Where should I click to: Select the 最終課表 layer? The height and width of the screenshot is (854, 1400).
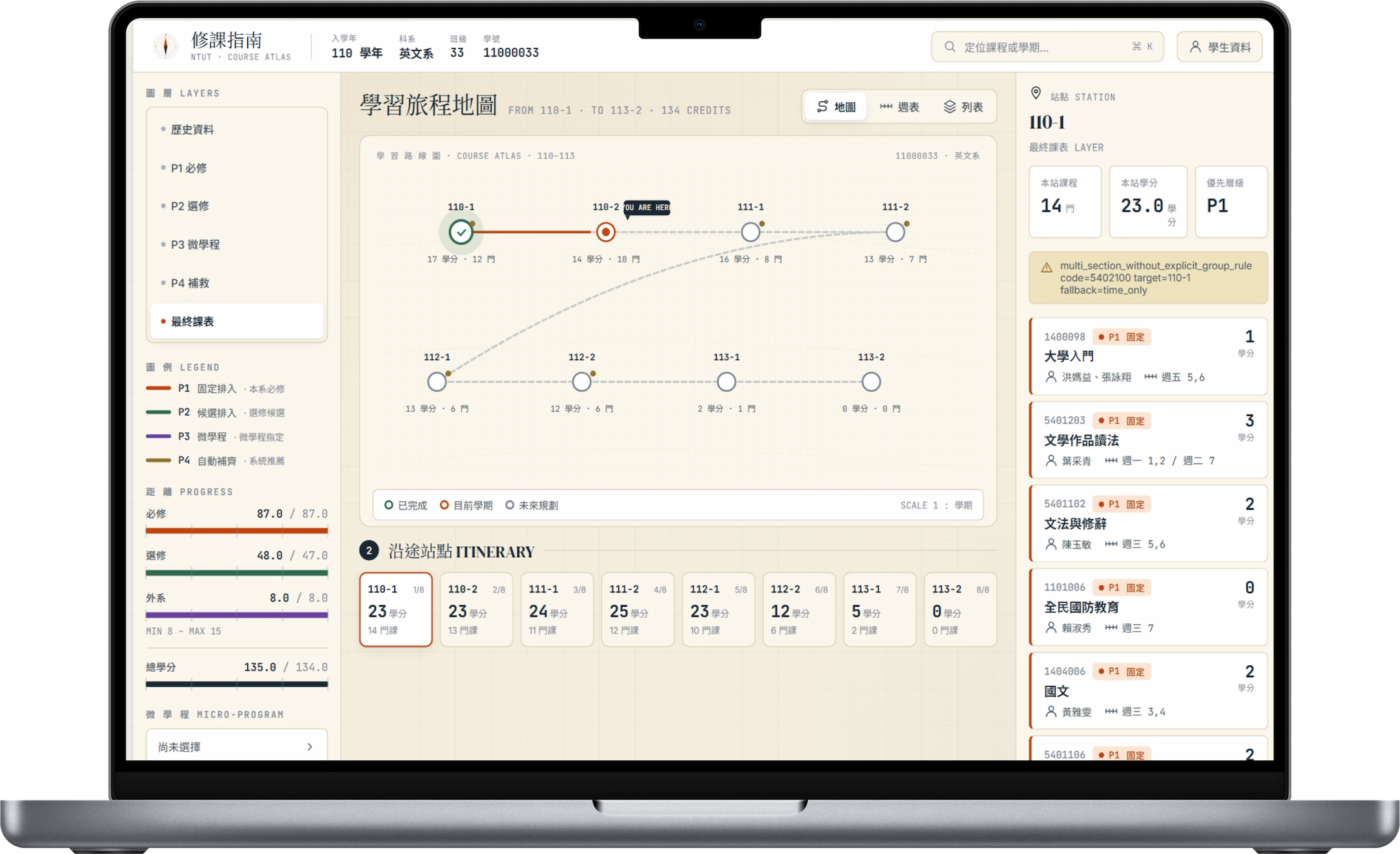(237, 321)
